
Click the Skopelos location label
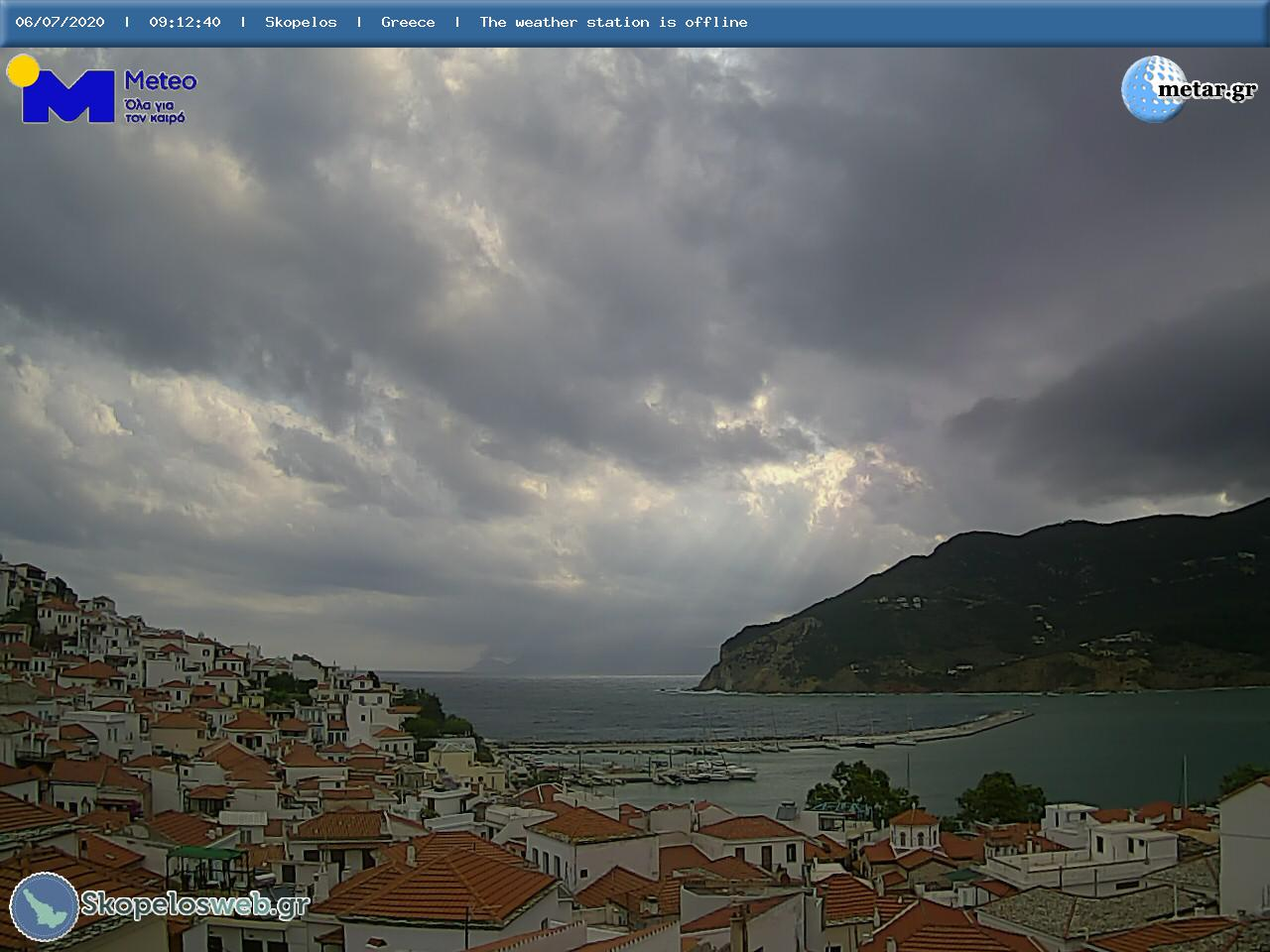[301, 22]
